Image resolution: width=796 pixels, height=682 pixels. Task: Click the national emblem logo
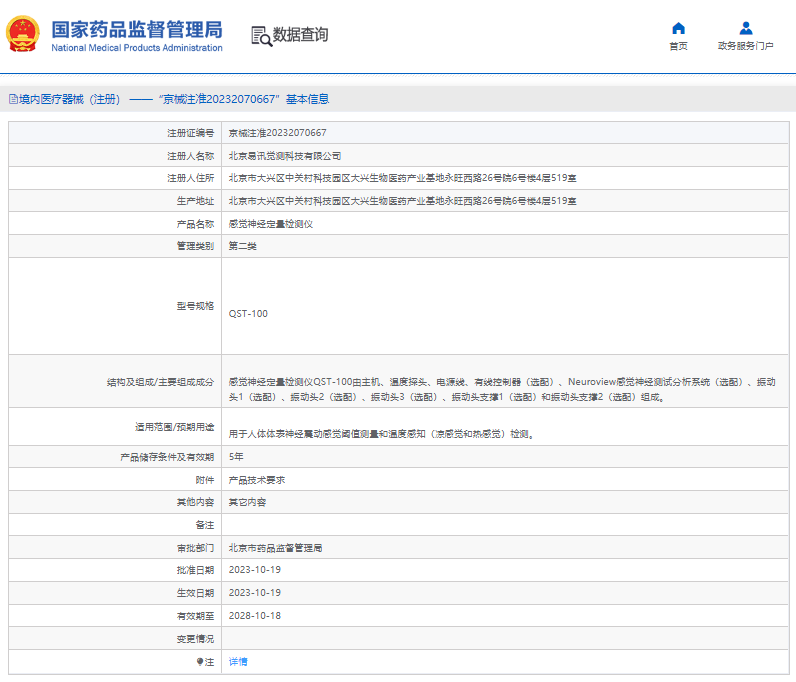22,34
